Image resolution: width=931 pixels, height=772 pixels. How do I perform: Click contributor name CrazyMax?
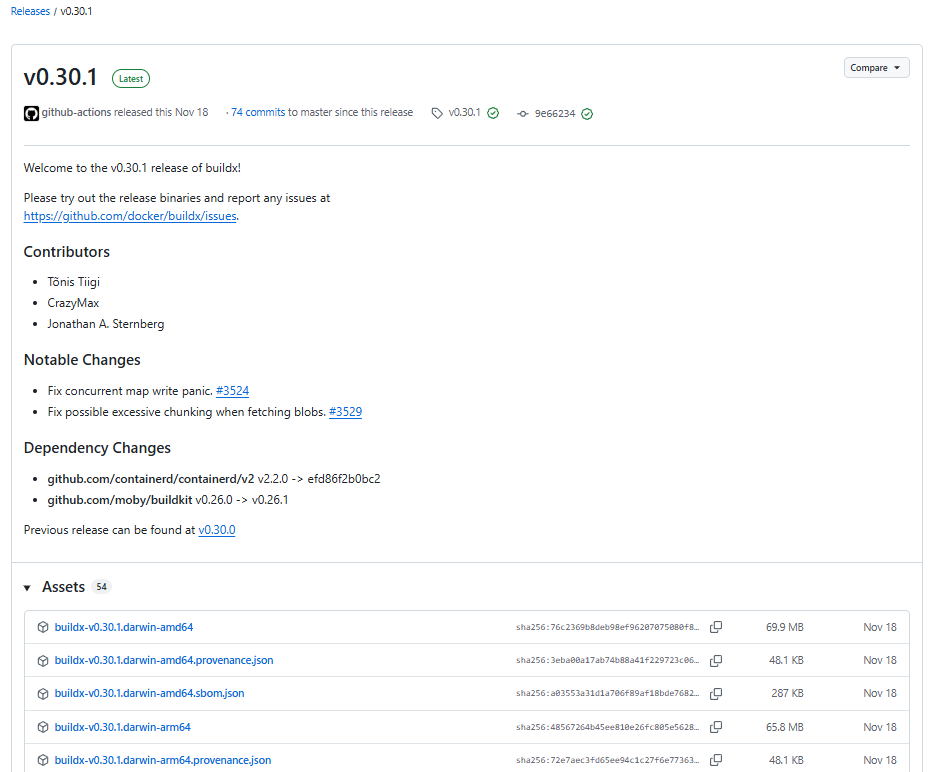click(73, 303)
